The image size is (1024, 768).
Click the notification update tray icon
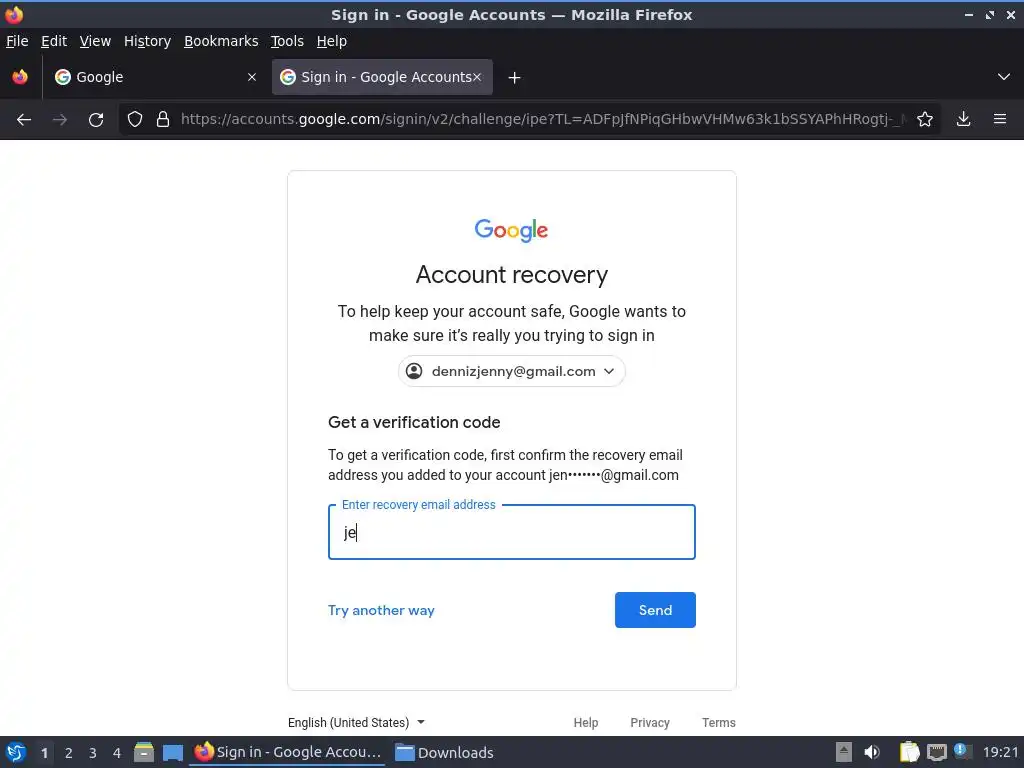[961, 751]
